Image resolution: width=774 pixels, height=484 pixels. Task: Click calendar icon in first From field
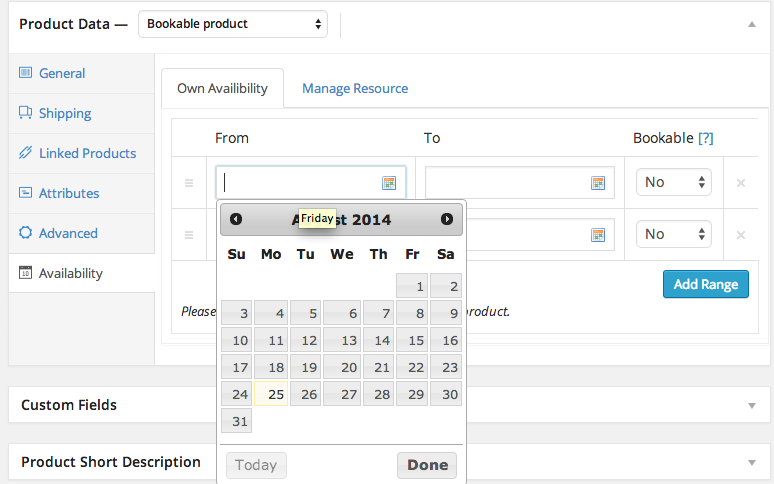click(389, 183)
